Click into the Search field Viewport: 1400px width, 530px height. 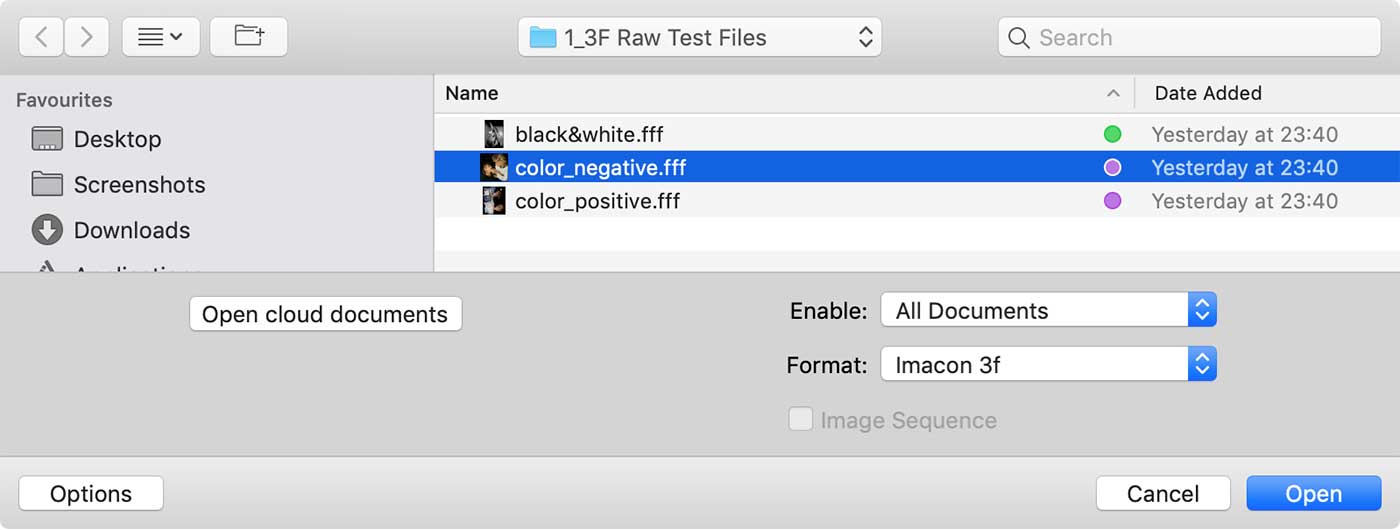click(1189, 38)
